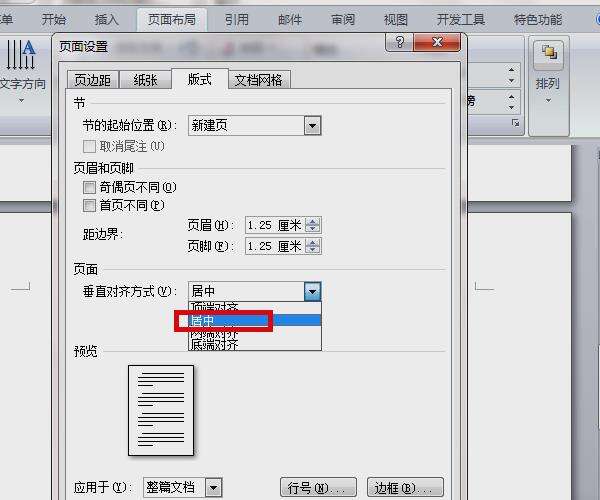Switch to the 纸张 tab
Image resolution: width=600 pixels, height=500 pixels.
pyautogui.click(x=145, y=80)
